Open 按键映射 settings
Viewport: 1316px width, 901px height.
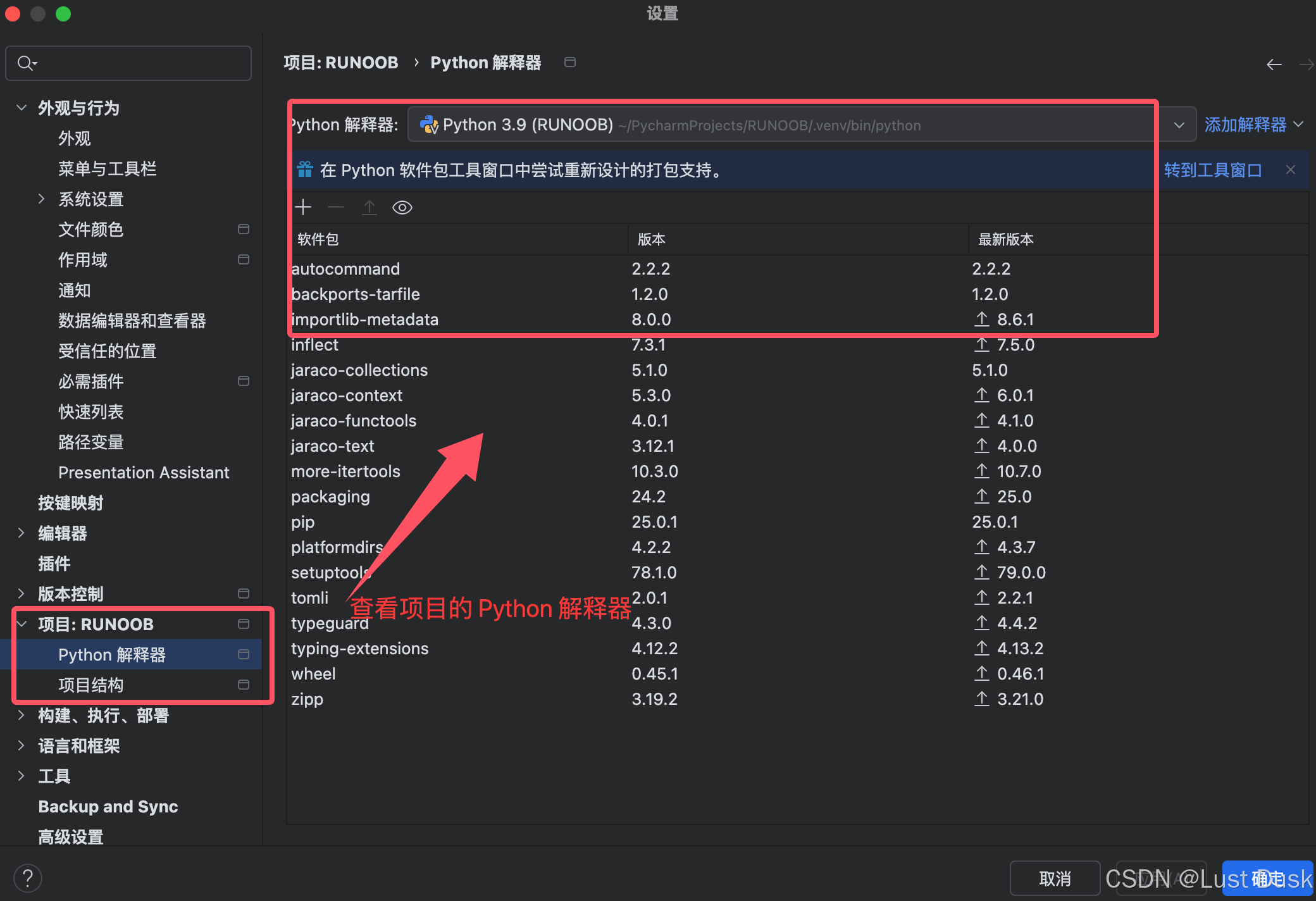pyautogui.click(x=70, y=502)
